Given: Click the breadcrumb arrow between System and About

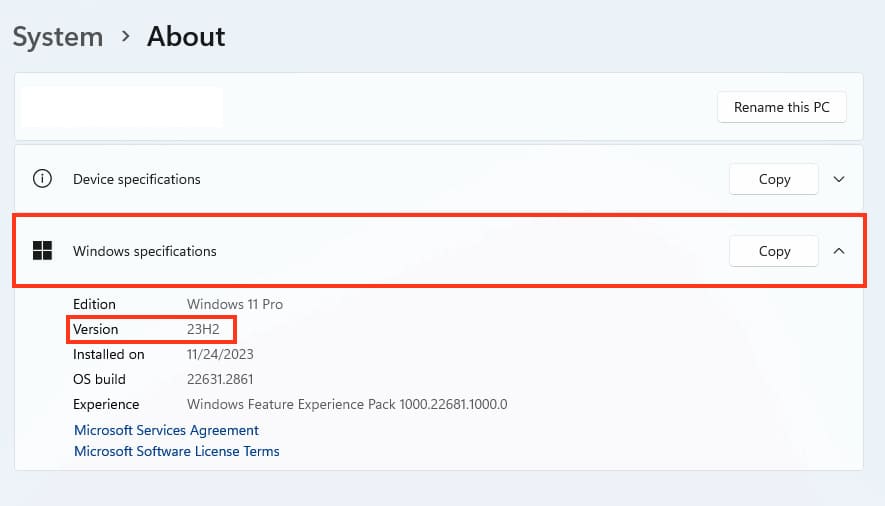Looking at the screenshot, I should point(125,37).
